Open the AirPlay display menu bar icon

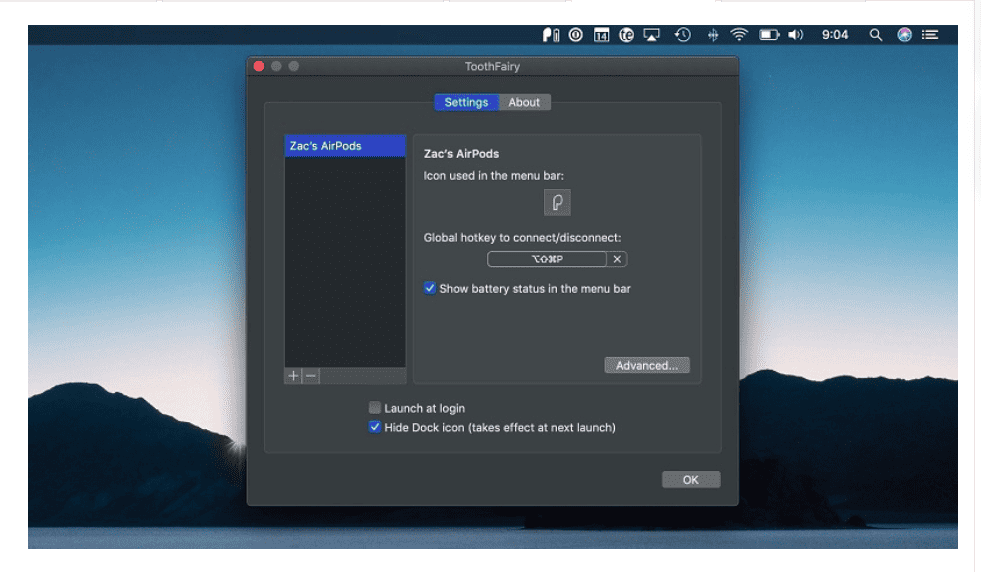651,35
